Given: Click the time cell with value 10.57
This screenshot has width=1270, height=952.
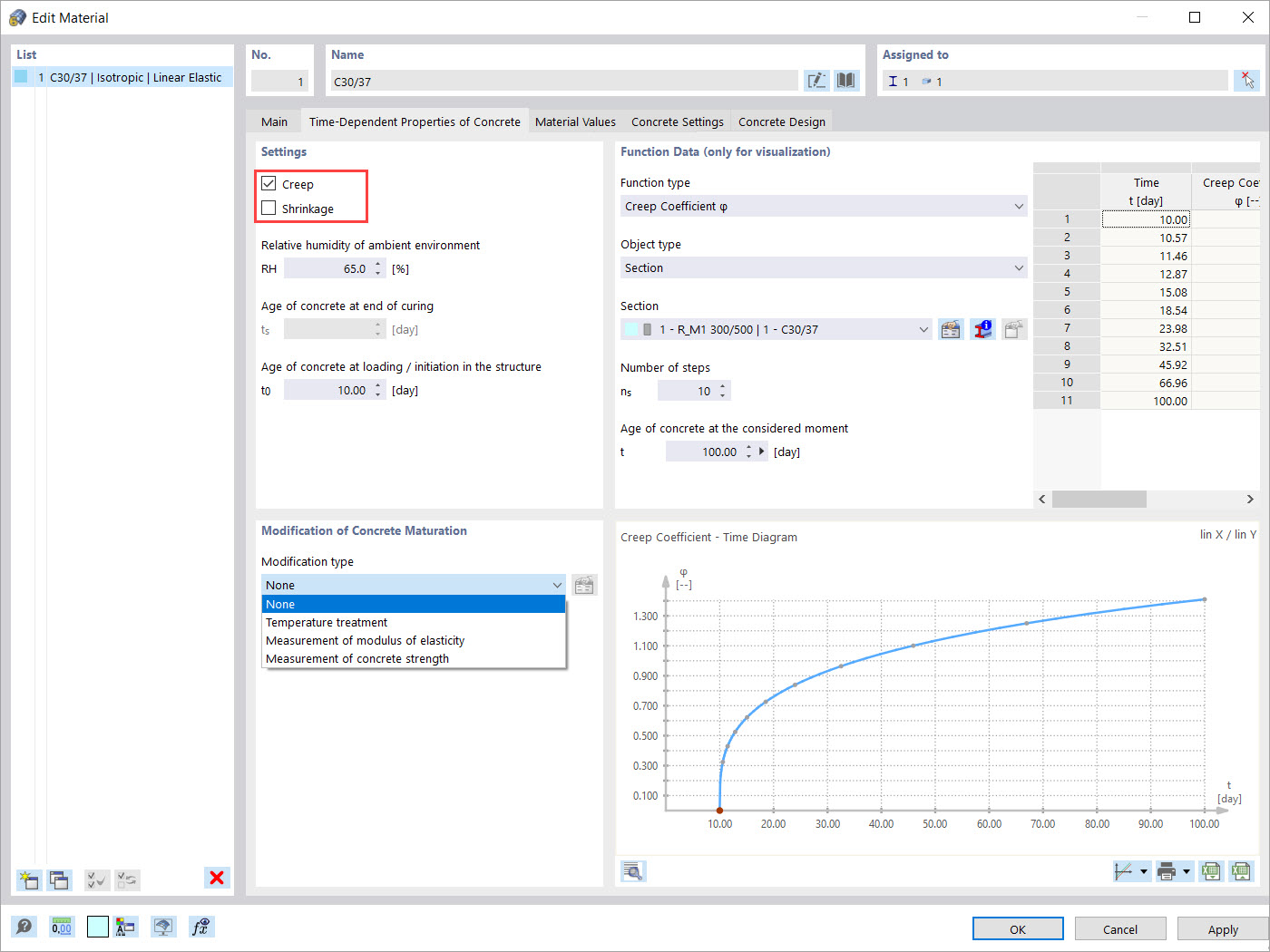Looking at the screenshot, I should point(1146,238).
